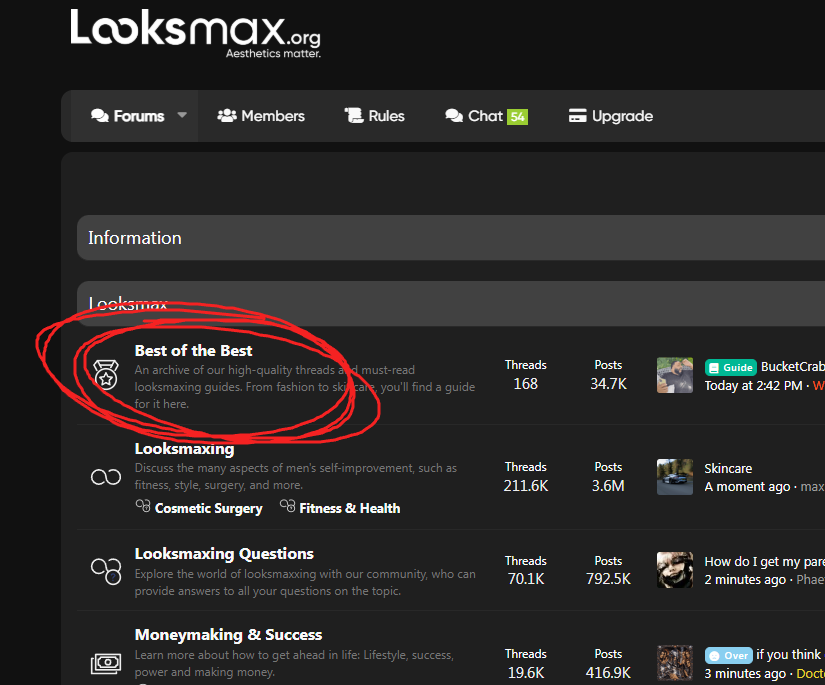Image resolution: width=825 pixels, height=685 pixels.
Task: Click the avatar in Looksmaxing Questions row
Action: (675, 570)
